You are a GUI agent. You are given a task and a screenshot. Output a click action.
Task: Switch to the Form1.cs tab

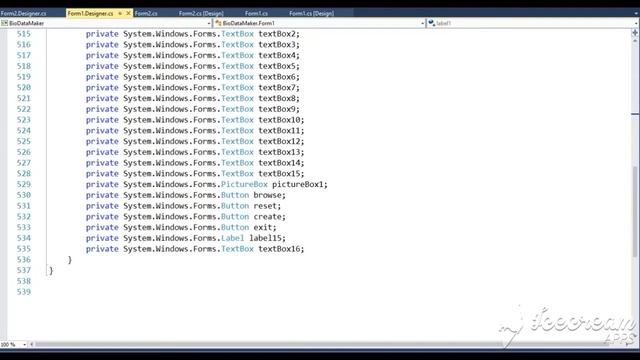point(256,13)
